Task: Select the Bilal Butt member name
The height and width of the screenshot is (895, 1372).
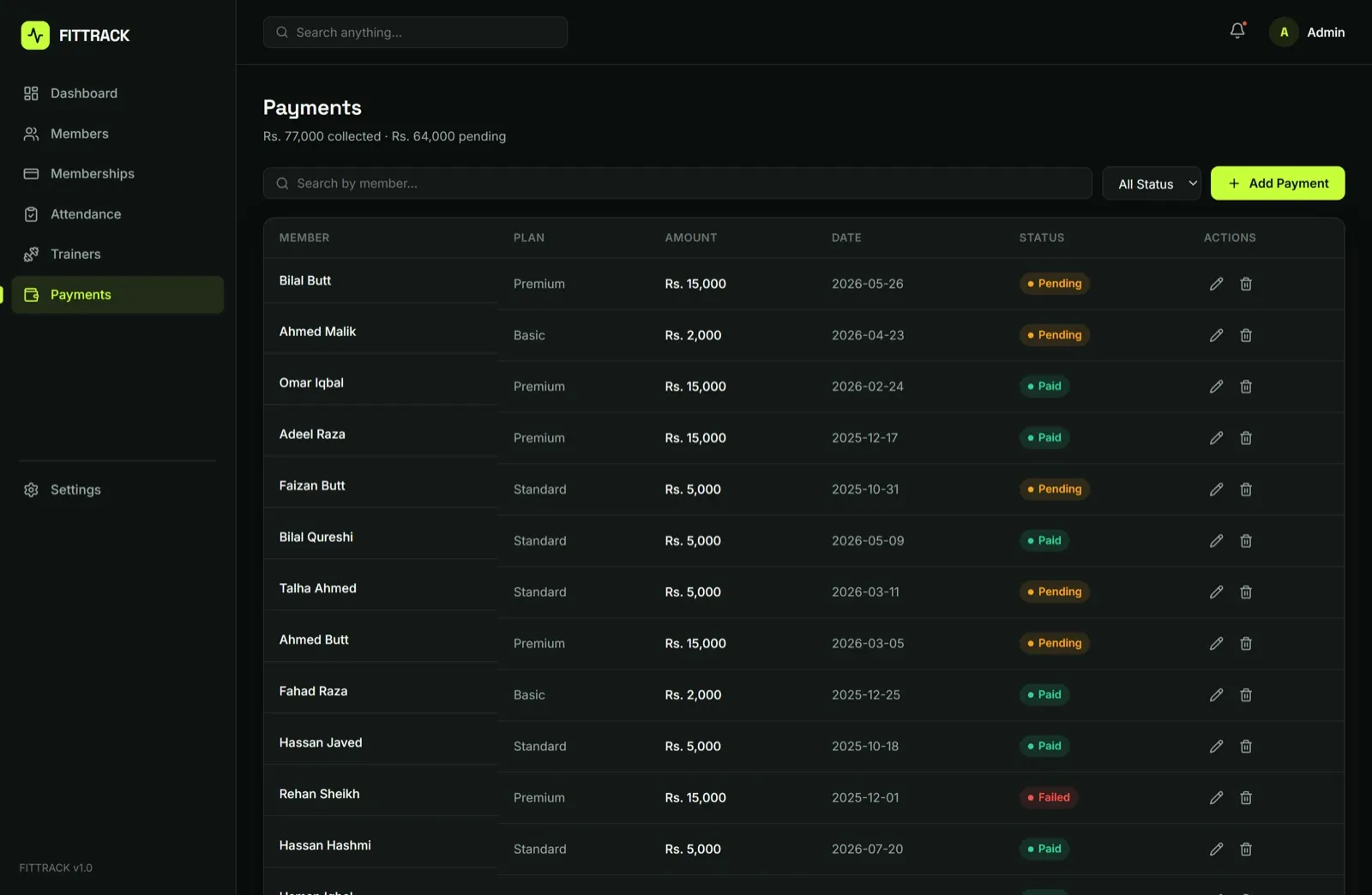Action: click(x=304, y=280)
